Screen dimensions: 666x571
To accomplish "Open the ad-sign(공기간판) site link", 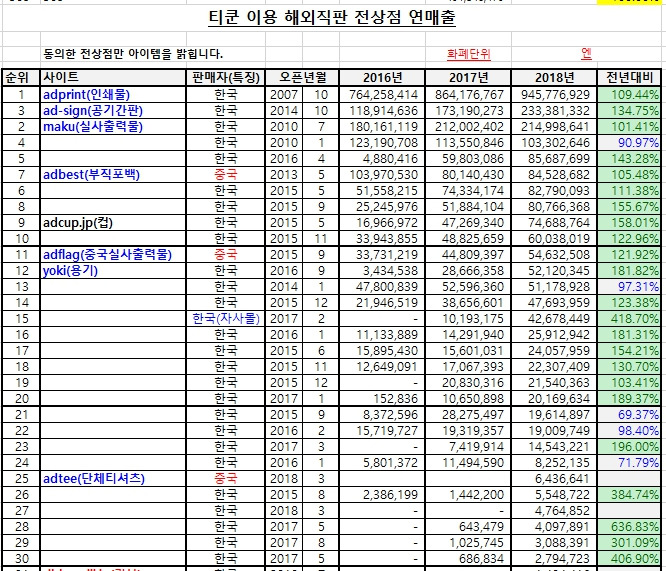I will tap(93, 110).
